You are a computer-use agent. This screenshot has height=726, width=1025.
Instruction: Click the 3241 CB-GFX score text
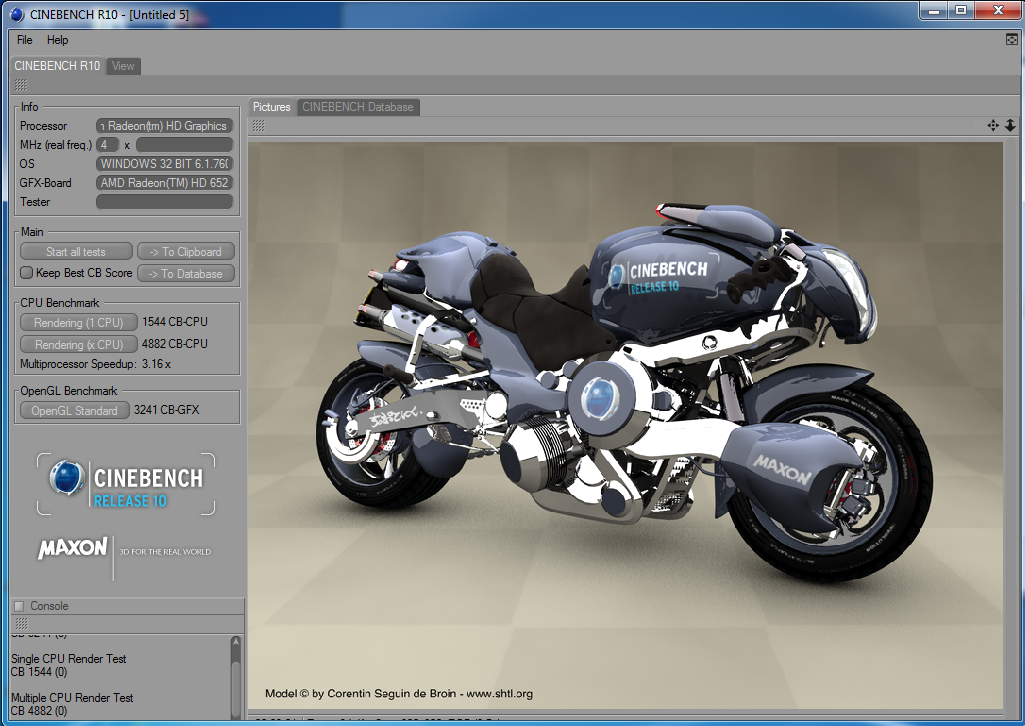pos(167,410)
